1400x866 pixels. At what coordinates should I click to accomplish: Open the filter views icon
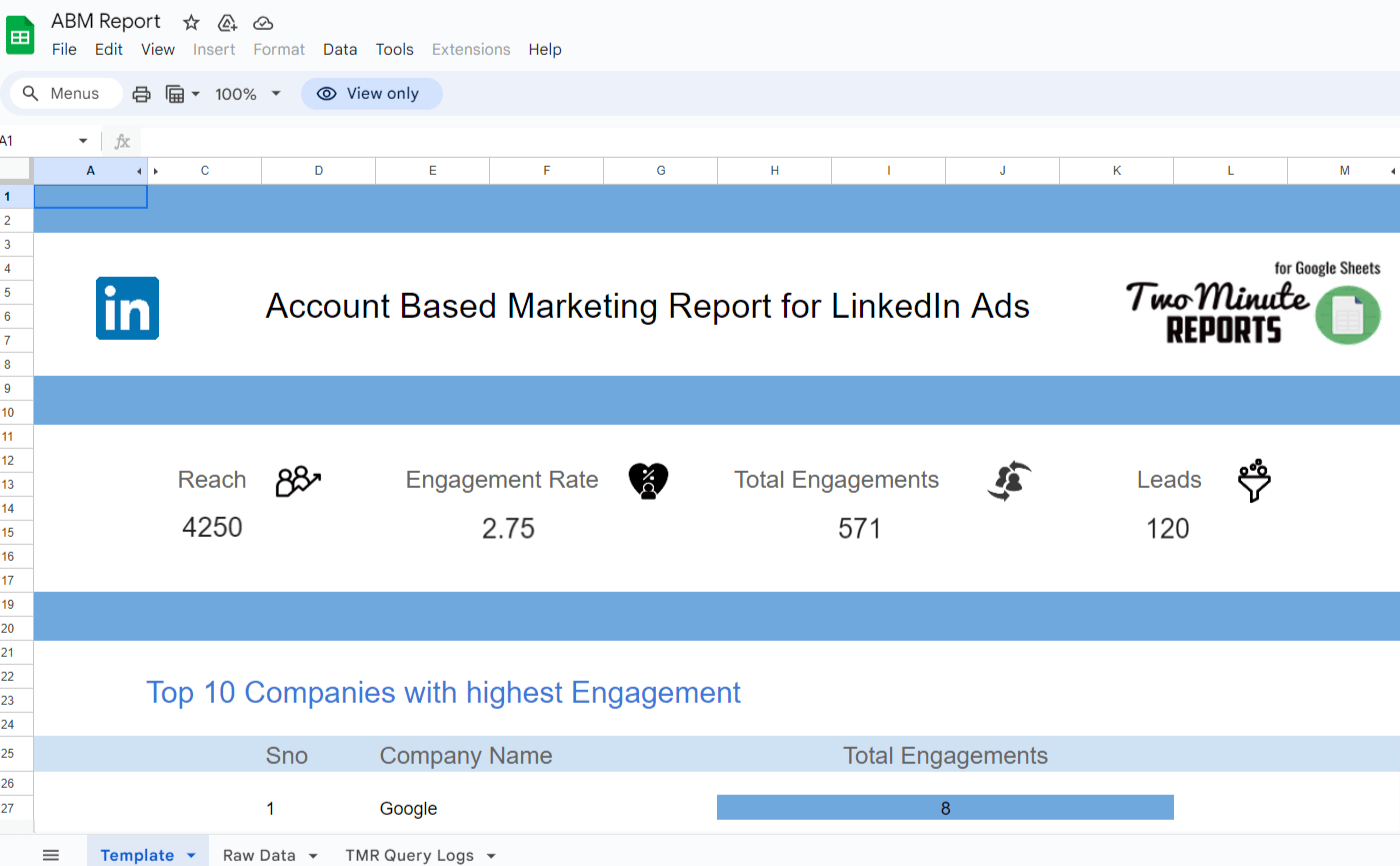point(175,94)
